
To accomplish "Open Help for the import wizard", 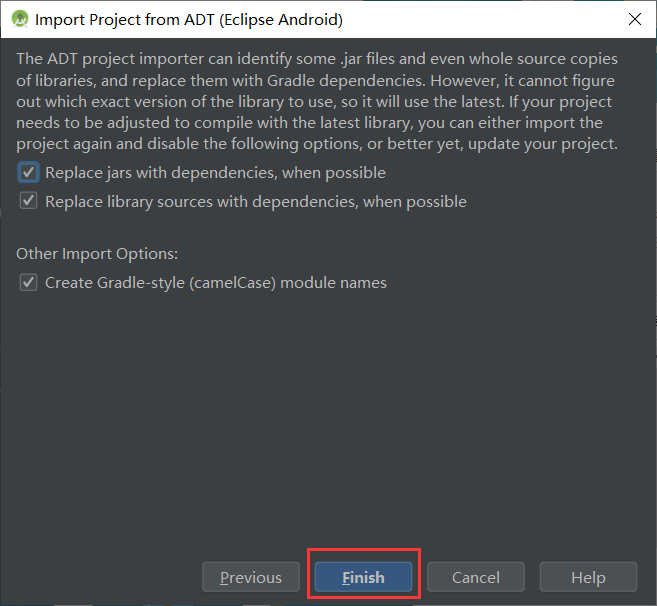I will [588, 577].
